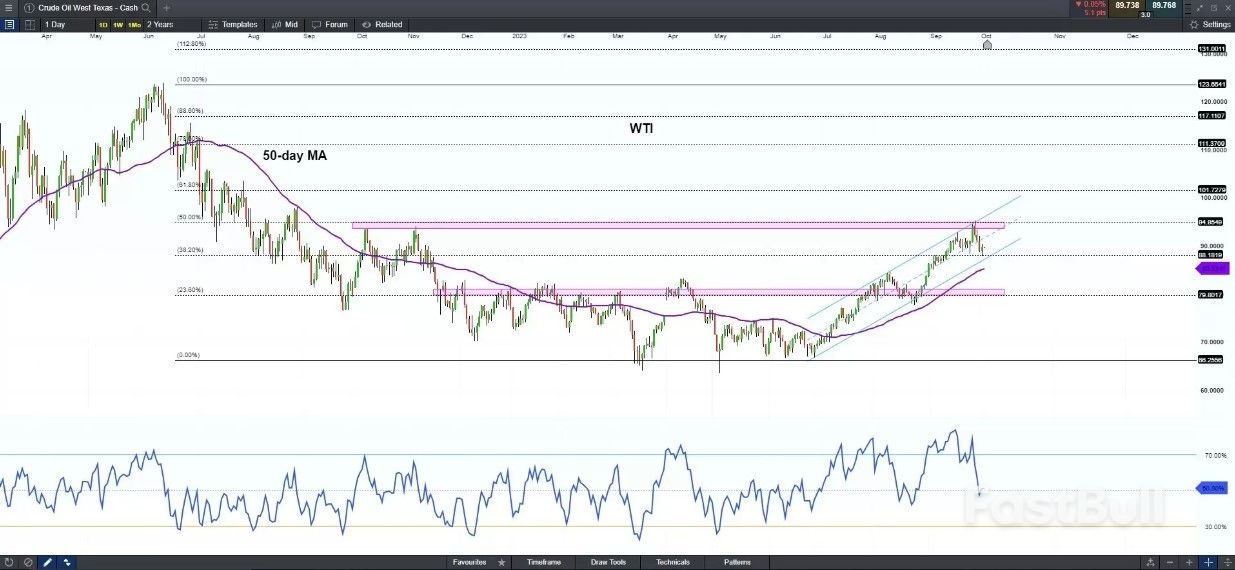
Task: Open the Timeframe tab
Action: [544, 562]
